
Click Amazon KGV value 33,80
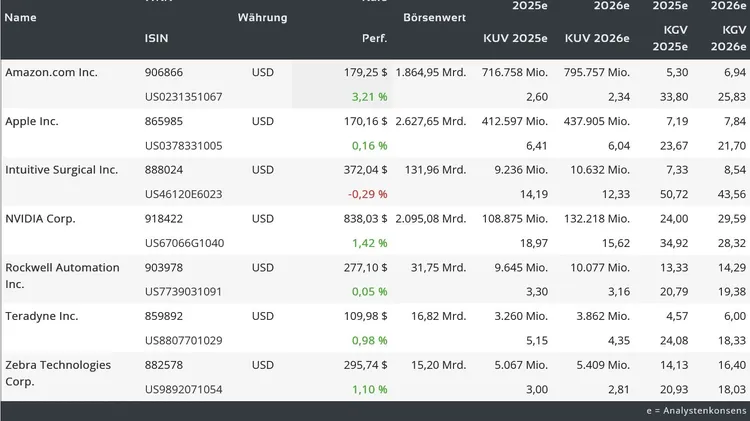(674, 97)
